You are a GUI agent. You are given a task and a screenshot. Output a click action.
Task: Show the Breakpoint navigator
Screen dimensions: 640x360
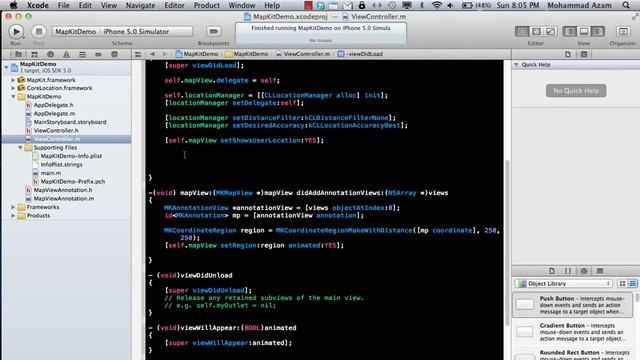[98, 54]
